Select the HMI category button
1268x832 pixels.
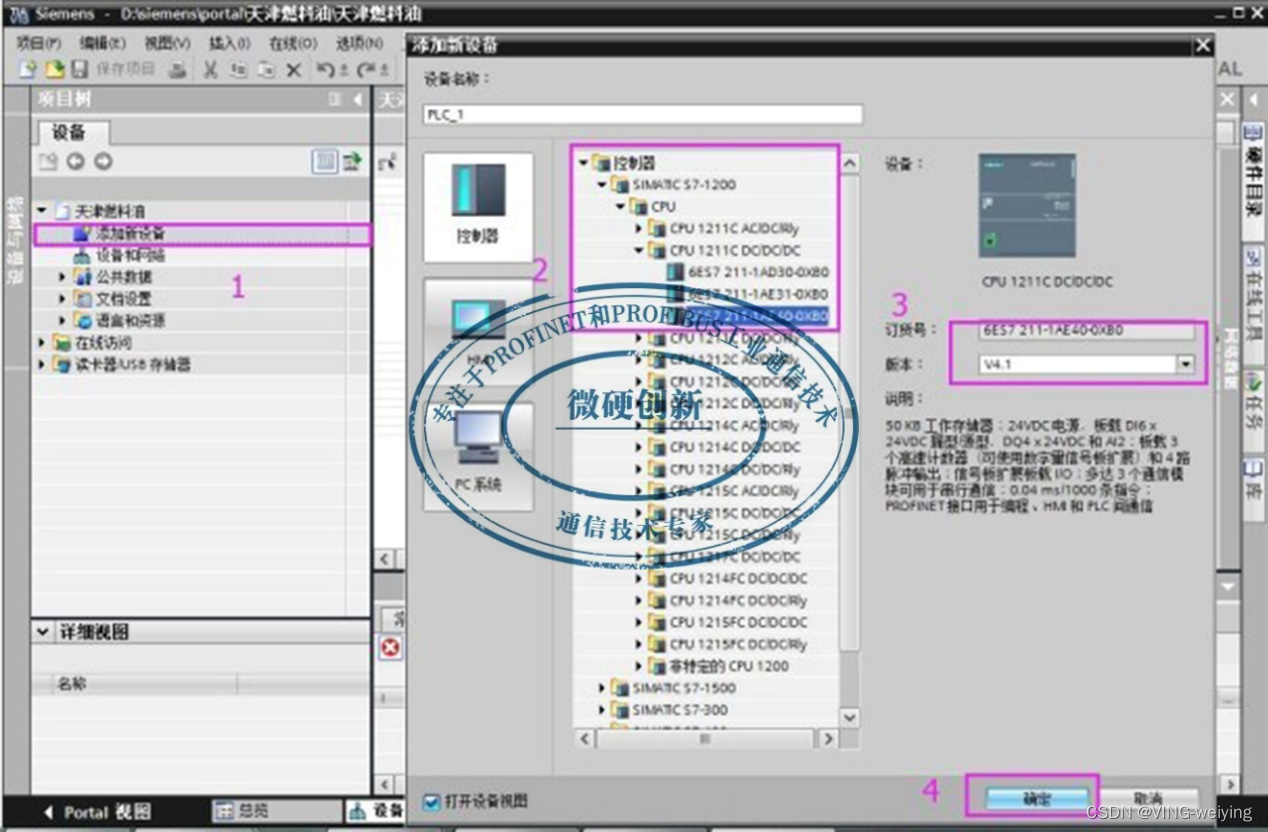pos(478,333)
